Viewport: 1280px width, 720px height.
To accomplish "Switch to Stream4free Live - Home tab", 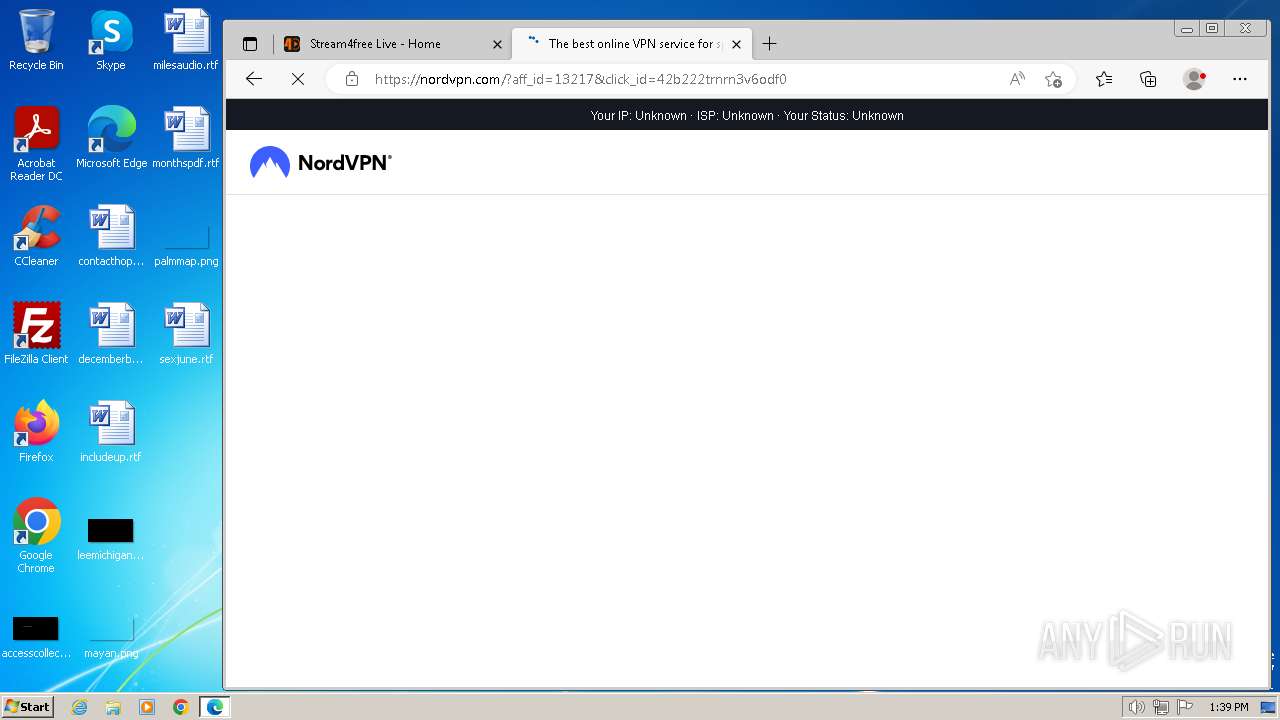I will [x=393, y=44].
